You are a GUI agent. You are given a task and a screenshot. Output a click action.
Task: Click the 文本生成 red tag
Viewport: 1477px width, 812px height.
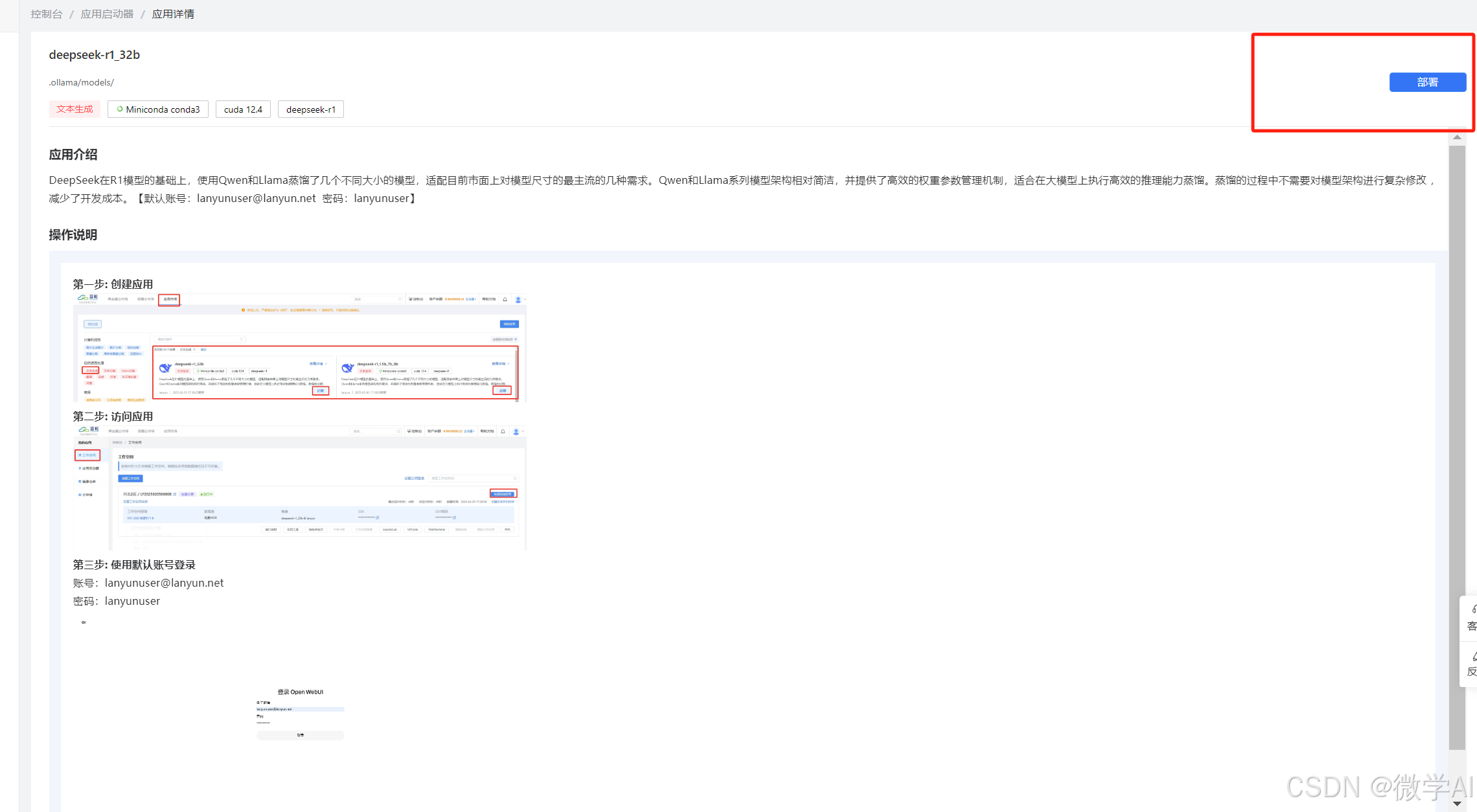[x=74, y=109]
